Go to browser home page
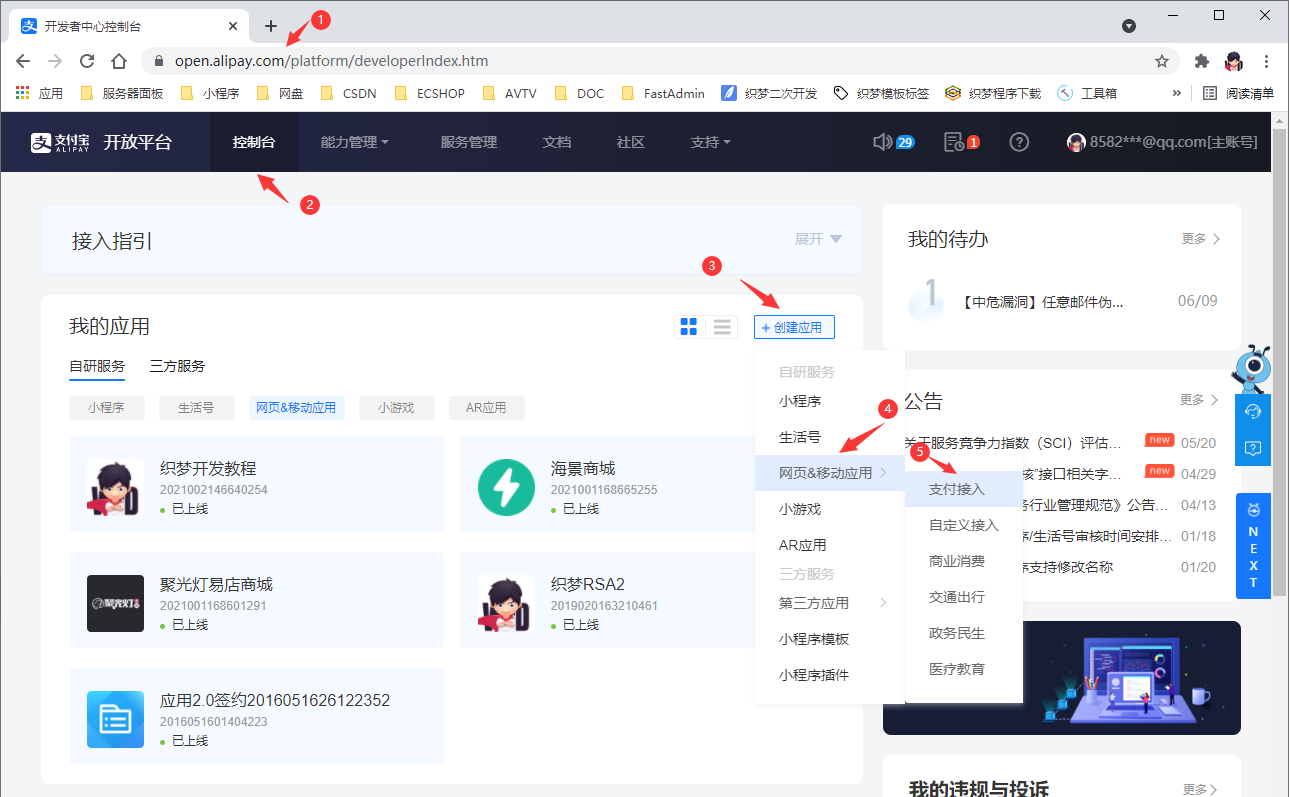The width and height of the screenshot is (1290, 797). click(119, 61)
